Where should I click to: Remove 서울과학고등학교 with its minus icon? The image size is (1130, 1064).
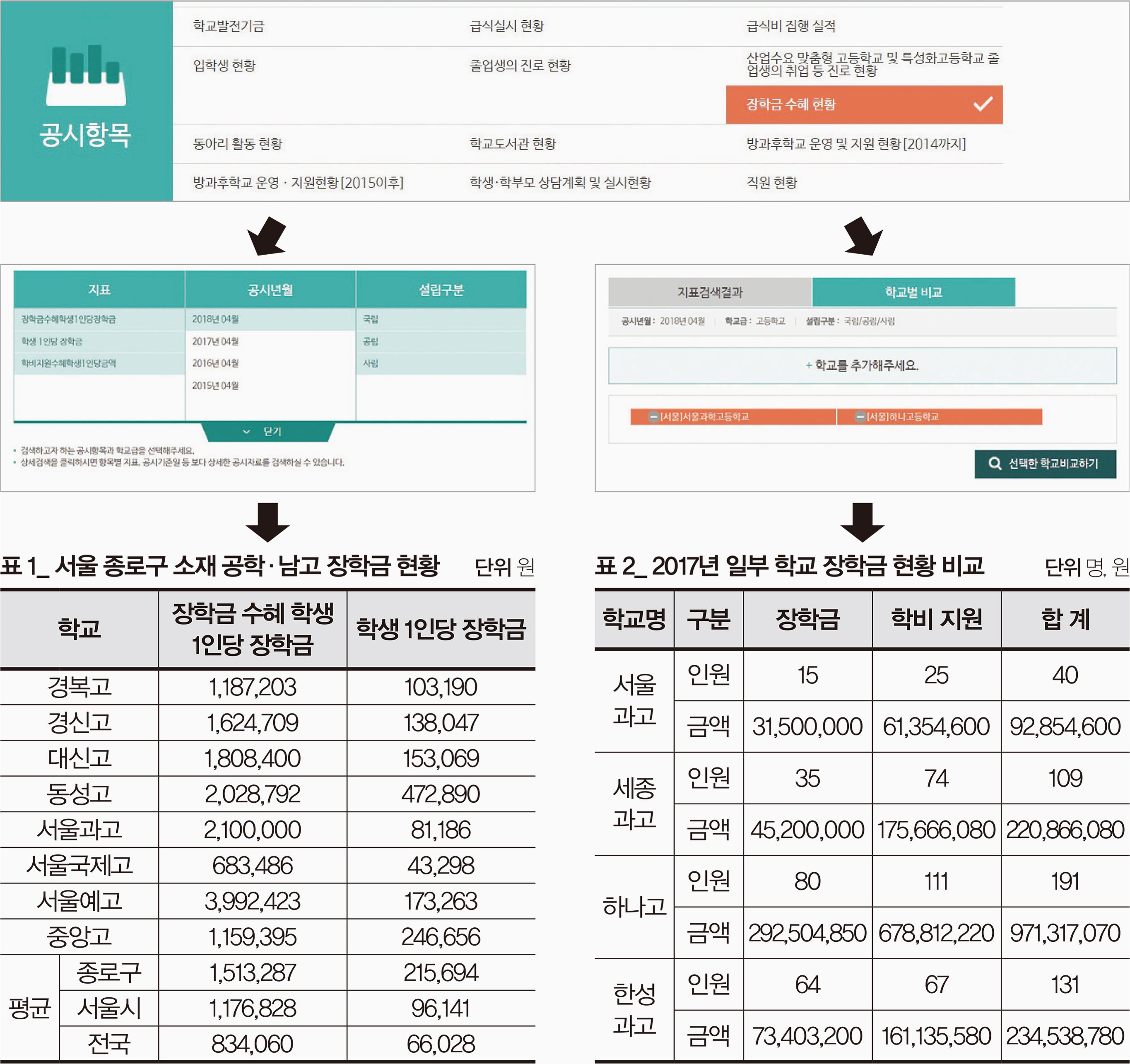(654, 417)
